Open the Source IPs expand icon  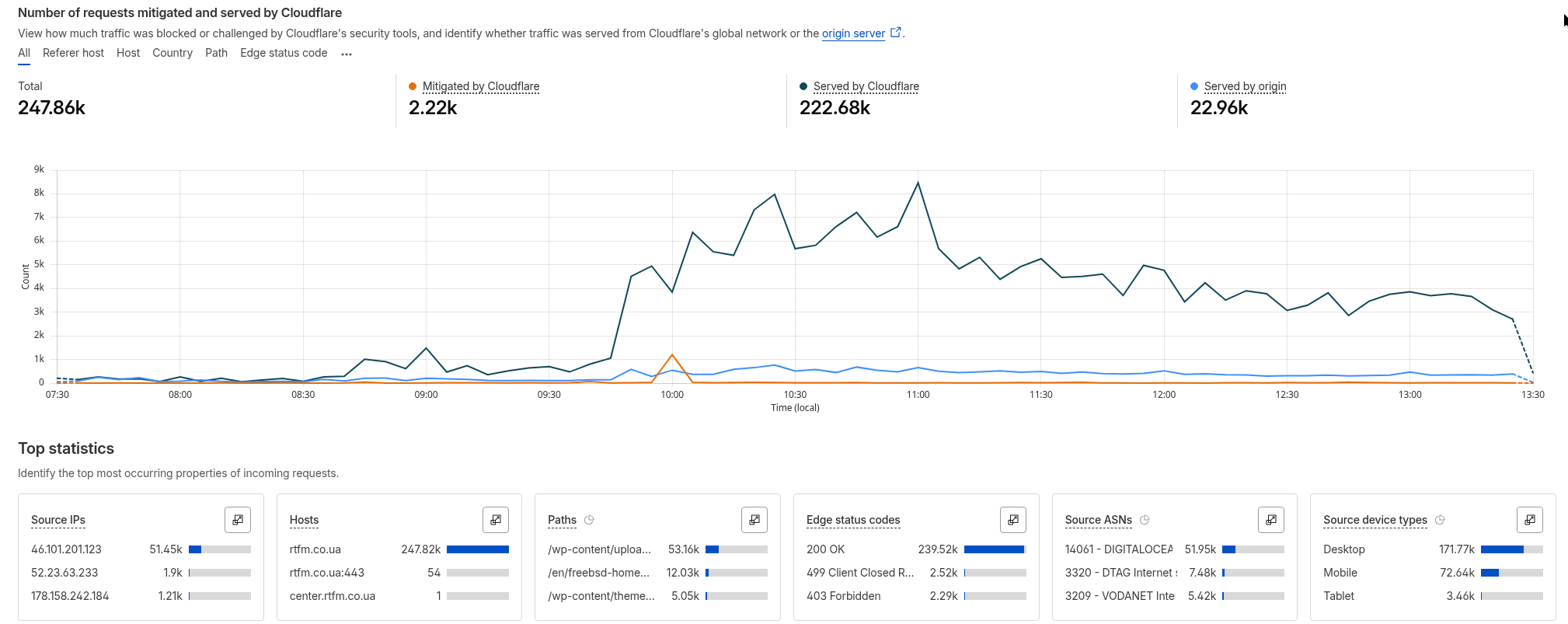238,520
